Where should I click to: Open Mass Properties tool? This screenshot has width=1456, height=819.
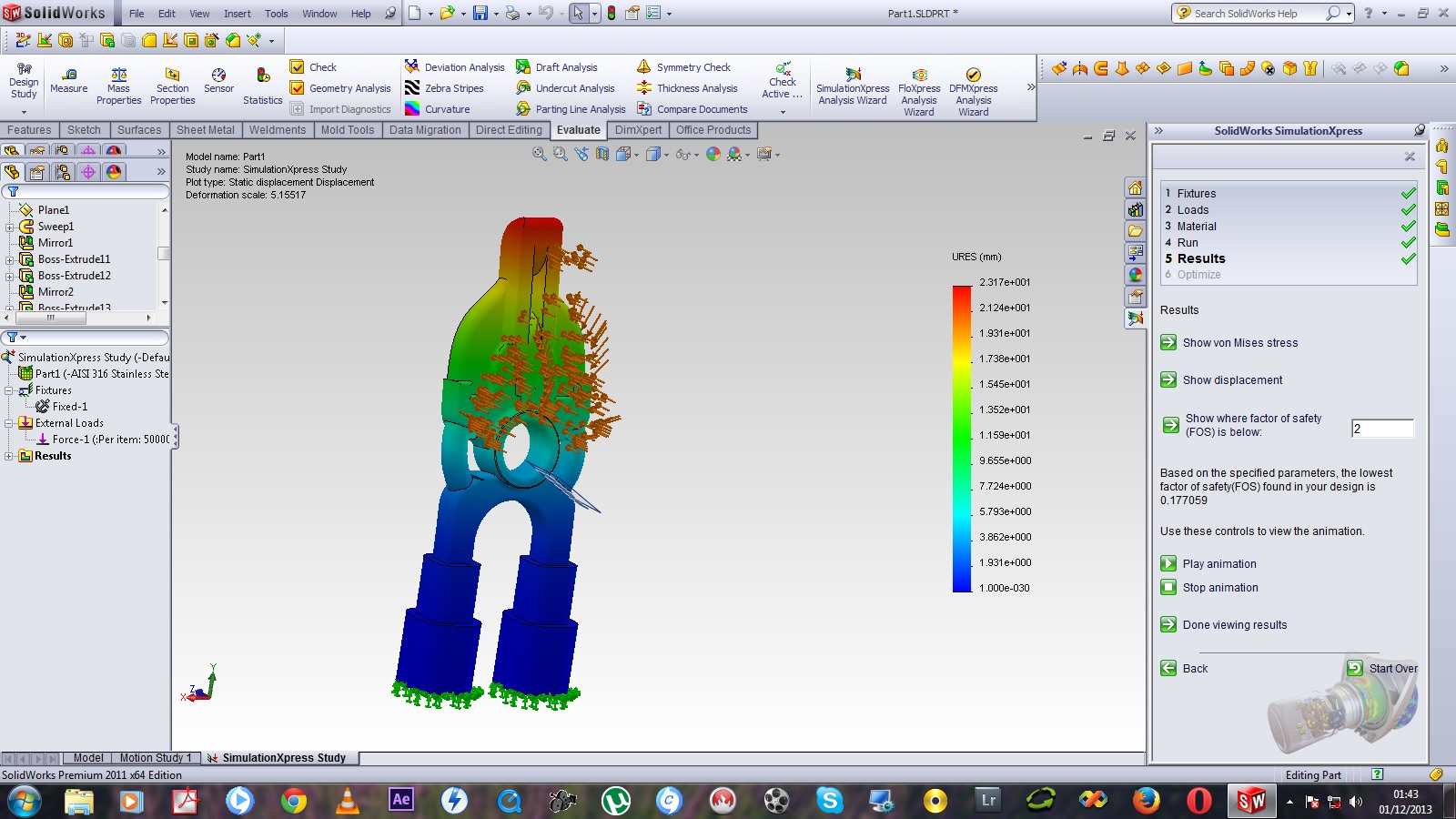[x=118, y=86]
